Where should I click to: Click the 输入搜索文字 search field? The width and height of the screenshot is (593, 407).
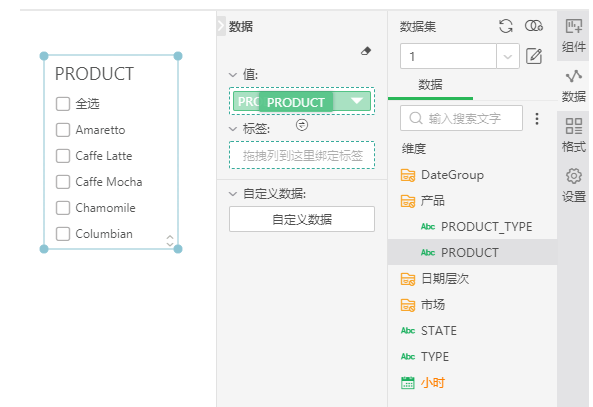click(x=461, y=118)
